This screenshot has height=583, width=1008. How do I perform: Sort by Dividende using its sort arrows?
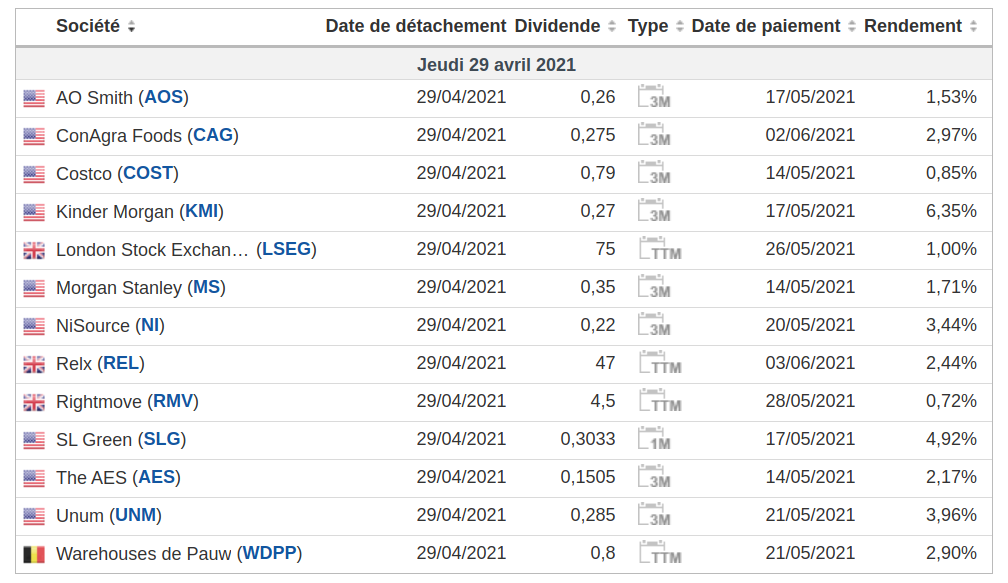pyautogui.click(x=612, y=26)
